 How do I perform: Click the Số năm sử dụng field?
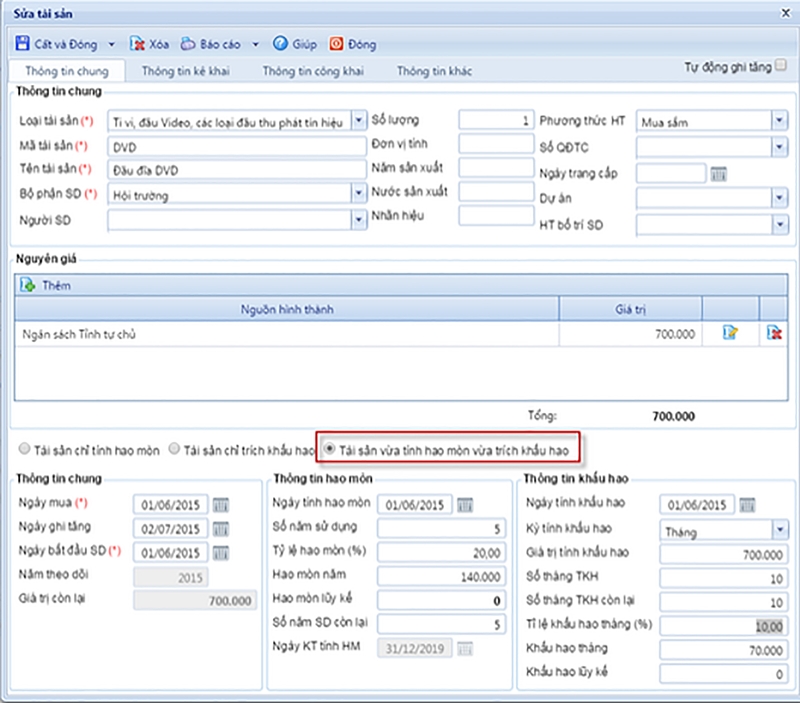[441, 529]
